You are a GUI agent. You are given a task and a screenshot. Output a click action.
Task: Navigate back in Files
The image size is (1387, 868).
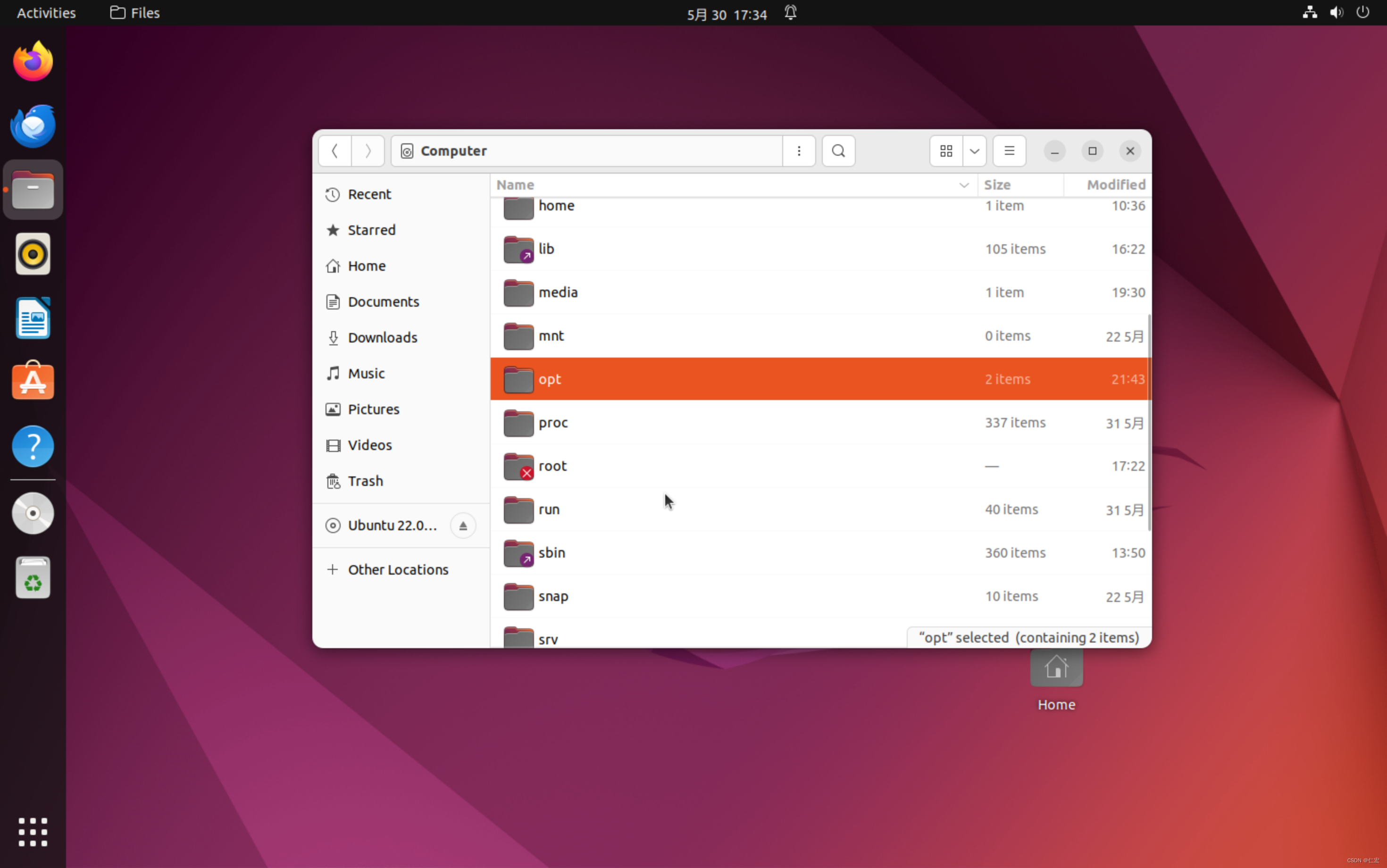pos(334,151)
